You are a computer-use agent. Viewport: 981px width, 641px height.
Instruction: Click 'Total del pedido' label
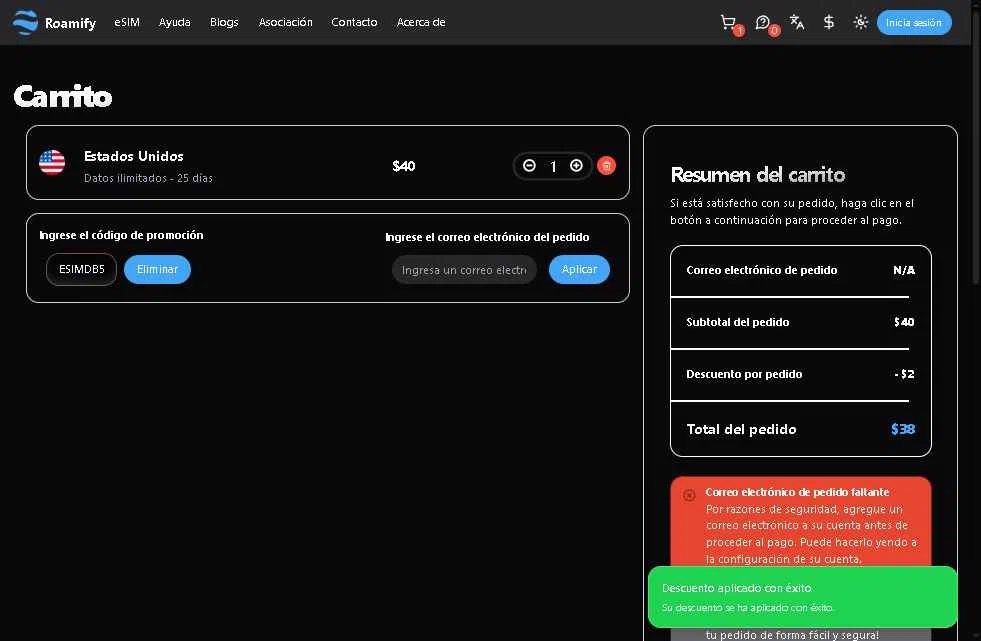(x=741, y=429)
